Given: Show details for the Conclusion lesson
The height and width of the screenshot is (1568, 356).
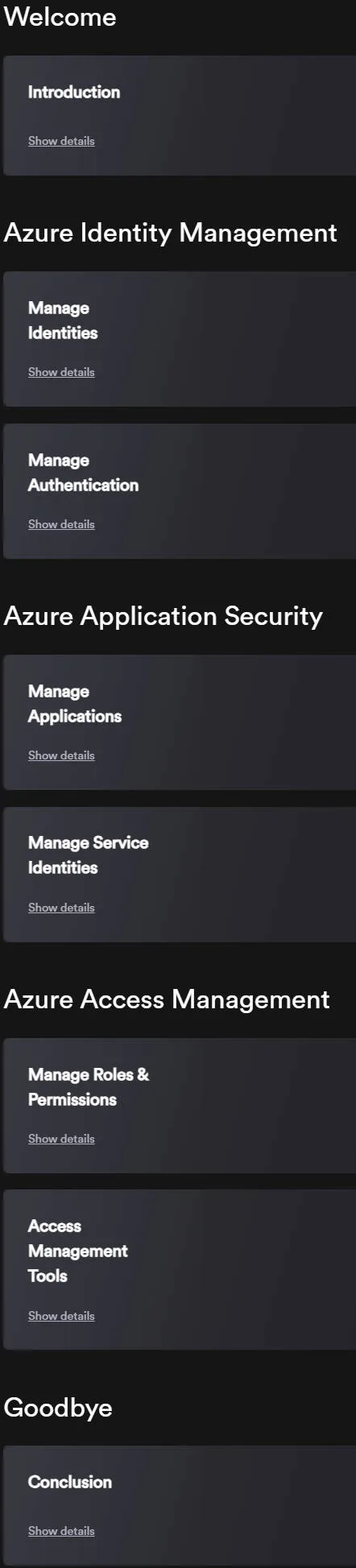Looking at the screenshot, I should click(61, 1531).
